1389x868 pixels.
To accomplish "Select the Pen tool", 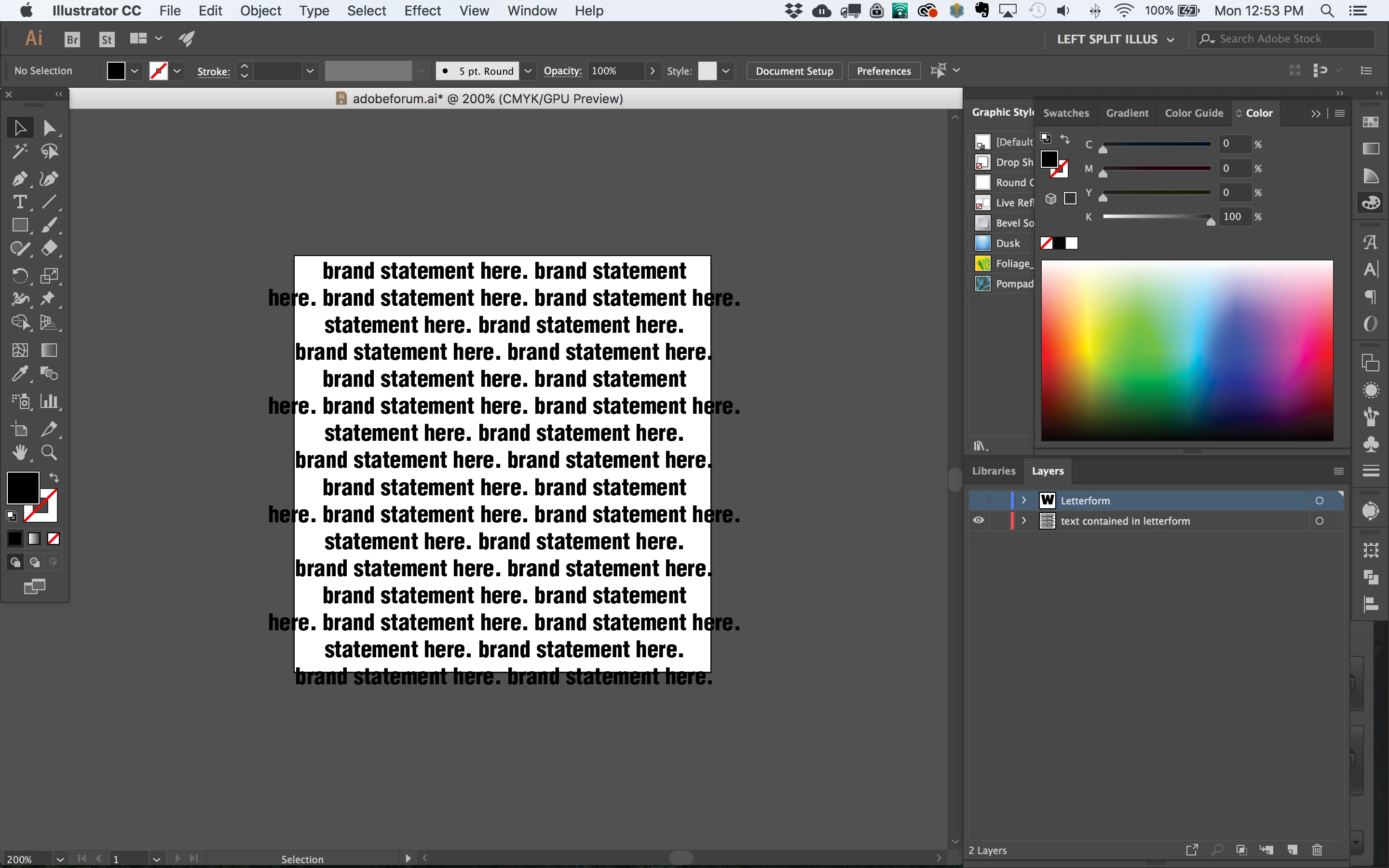I will 19,178.
